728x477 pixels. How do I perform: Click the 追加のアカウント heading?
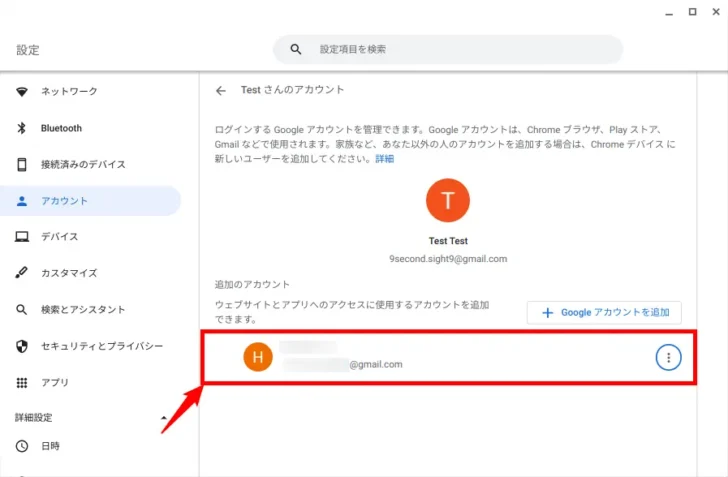point(252,284)
